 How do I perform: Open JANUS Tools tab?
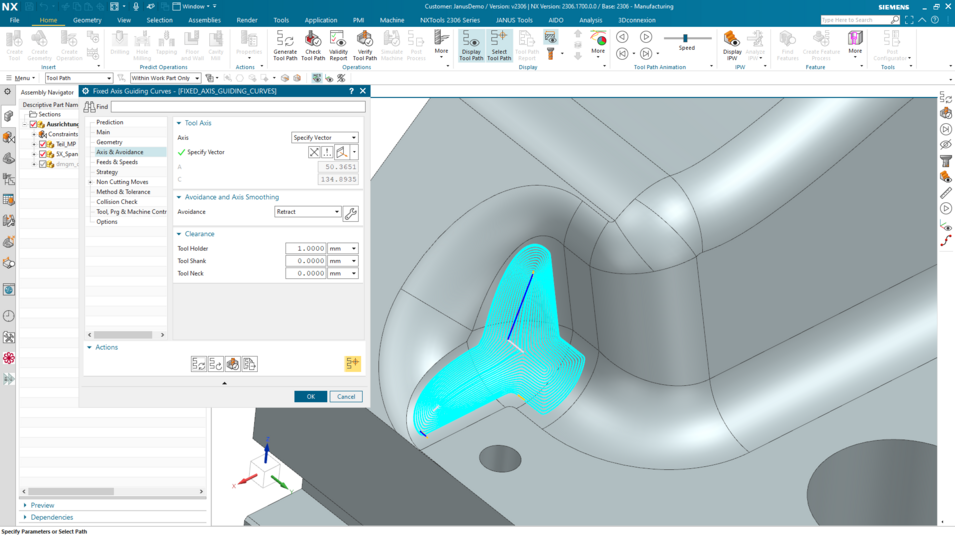coord(514,20)
